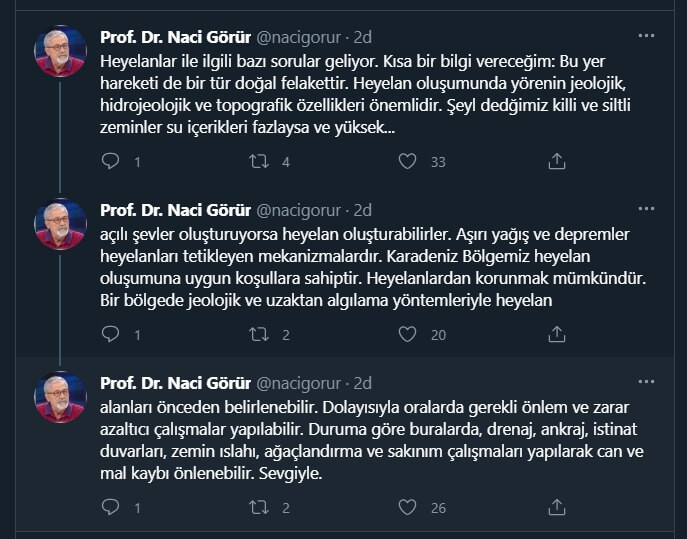This screenshot has width=687, height=539.
Task: Open Prof. Dr. Naci Görür name on first tweet
Action: [x=176, y=37]
